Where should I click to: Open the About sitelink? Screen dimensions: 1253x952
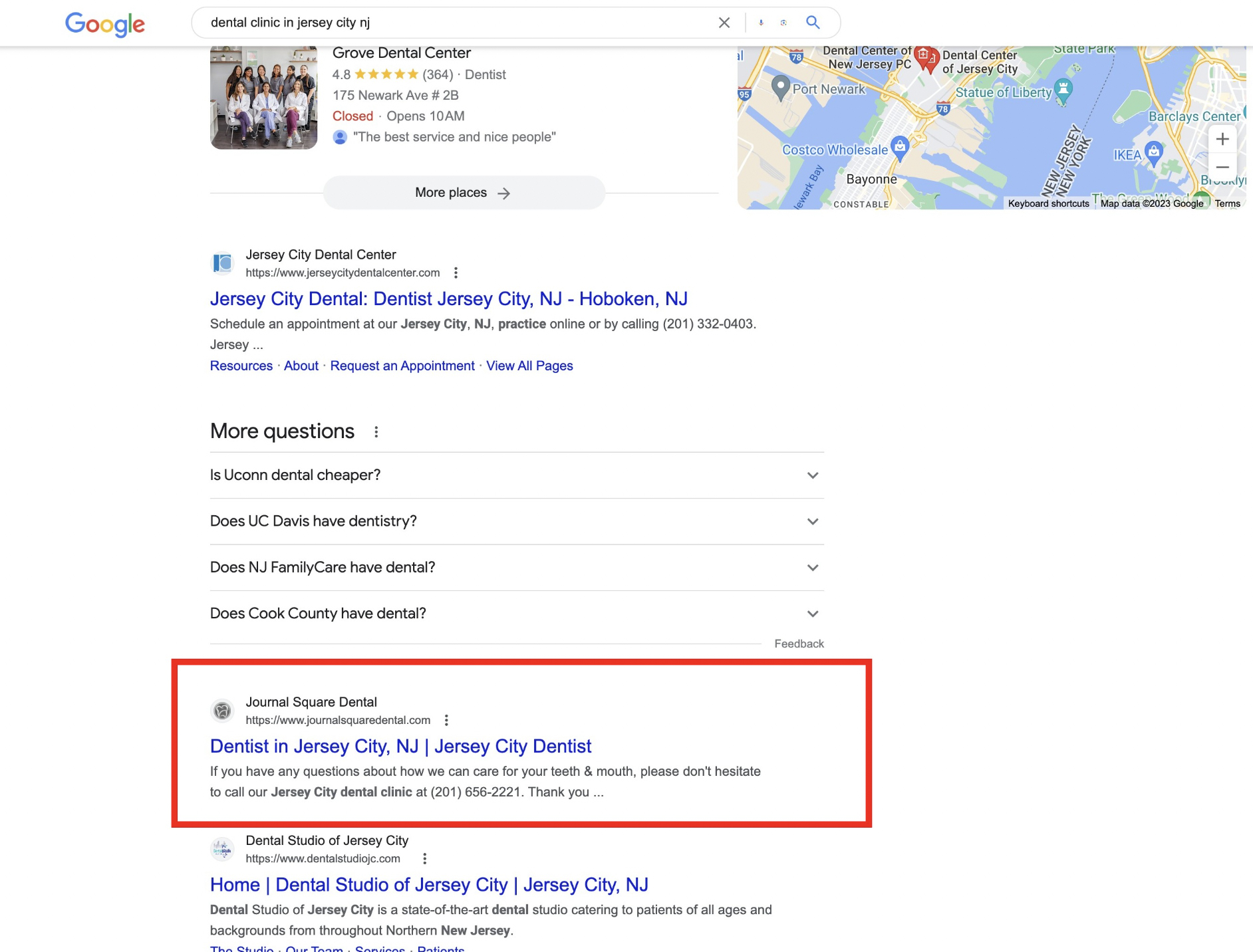pyautogui.click(x=301, y=366)
